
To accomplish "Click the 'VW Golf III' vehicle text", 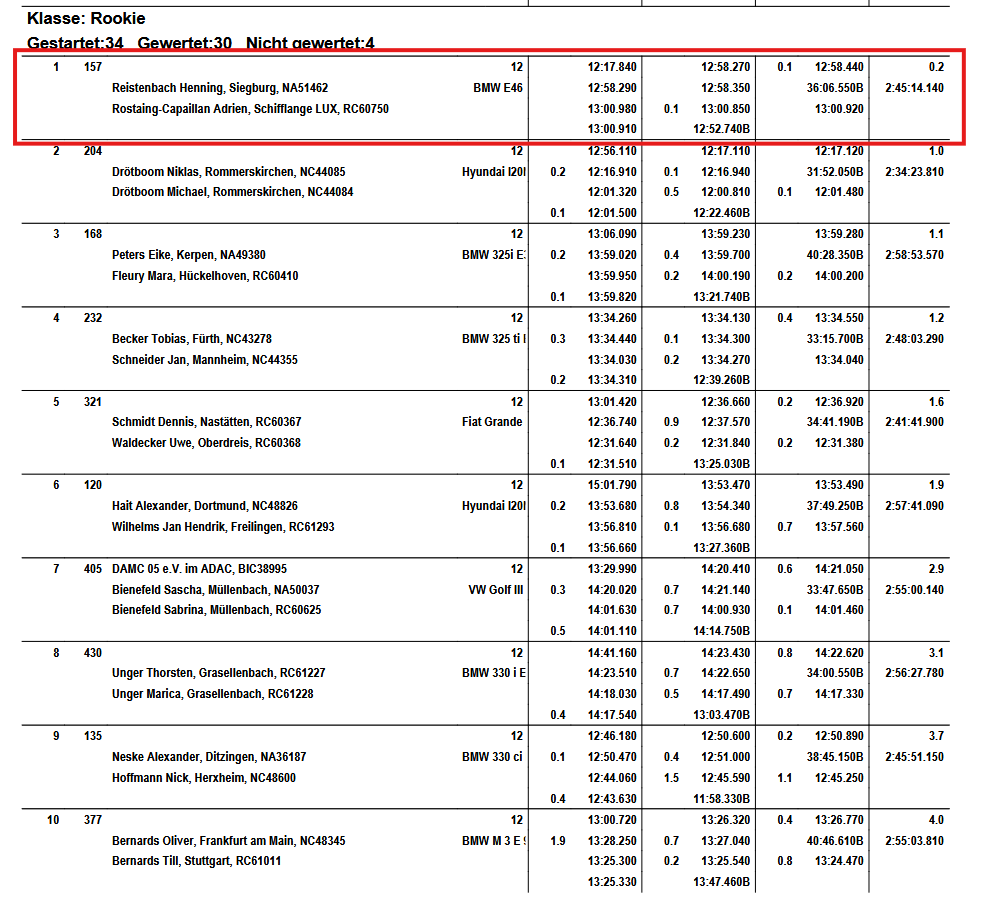I will (x=496, y=590).
